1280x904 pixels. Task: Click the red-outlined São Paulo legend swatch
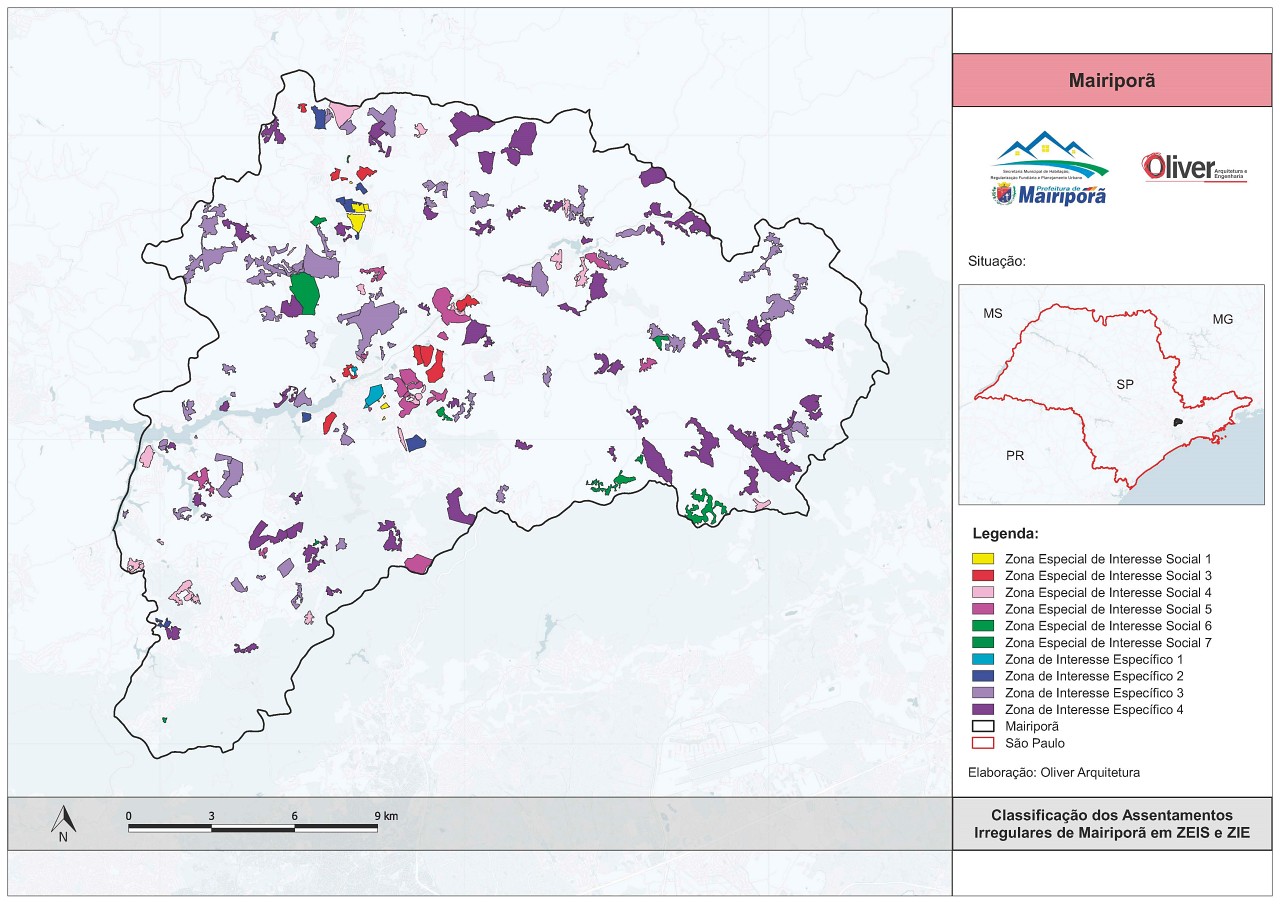pos(983,743)
